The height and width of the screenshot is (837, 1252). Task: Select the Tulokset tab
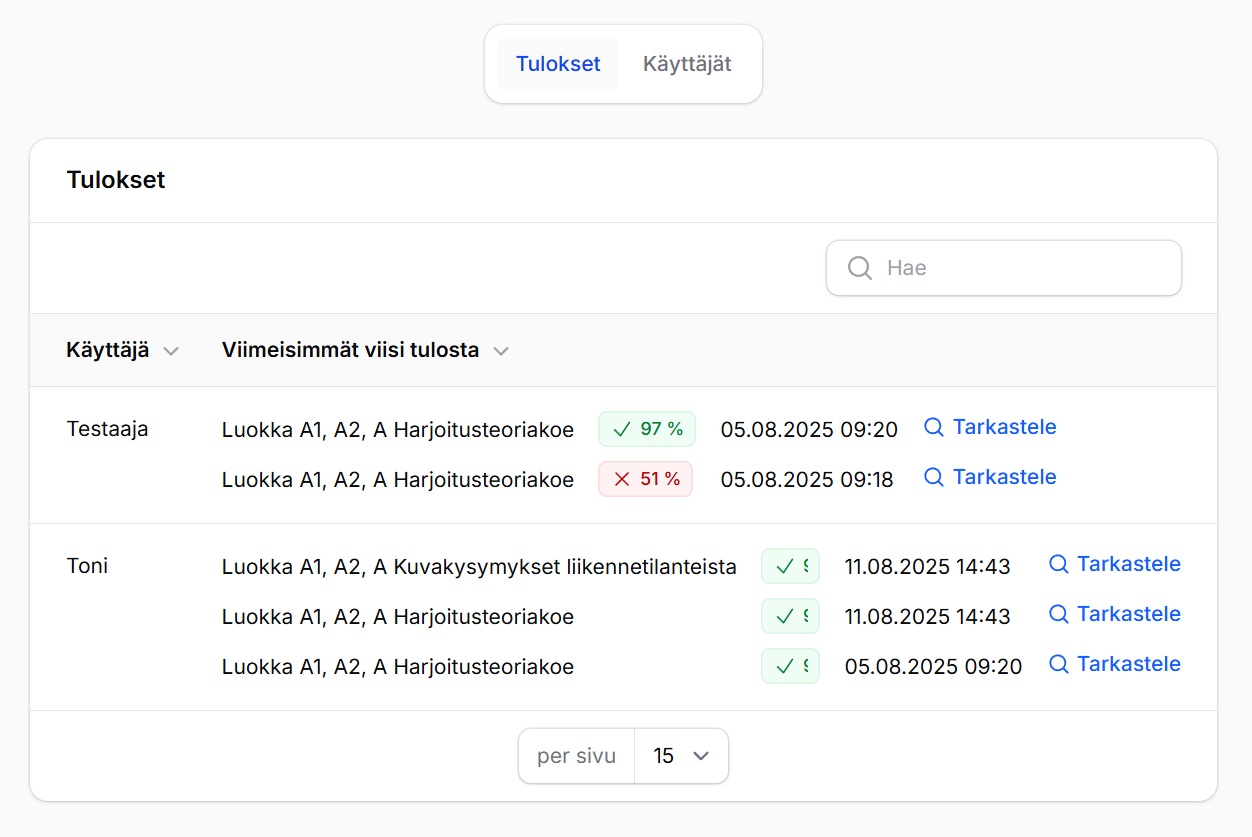tap(558, 64)
